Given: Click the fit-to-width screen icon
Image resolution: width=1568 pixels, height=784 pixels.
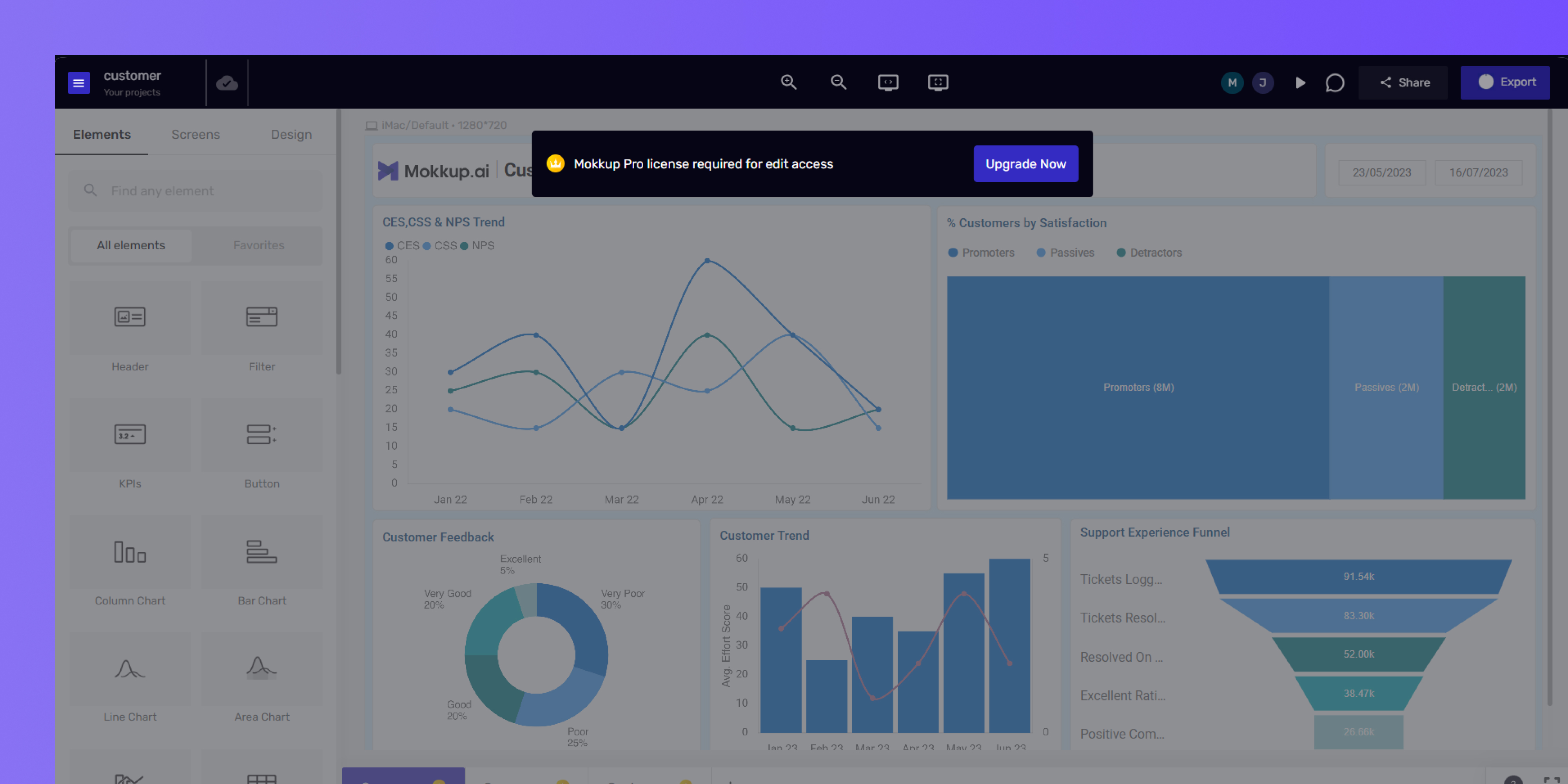Looking at the screenshot, I should [x=888, y=82].
